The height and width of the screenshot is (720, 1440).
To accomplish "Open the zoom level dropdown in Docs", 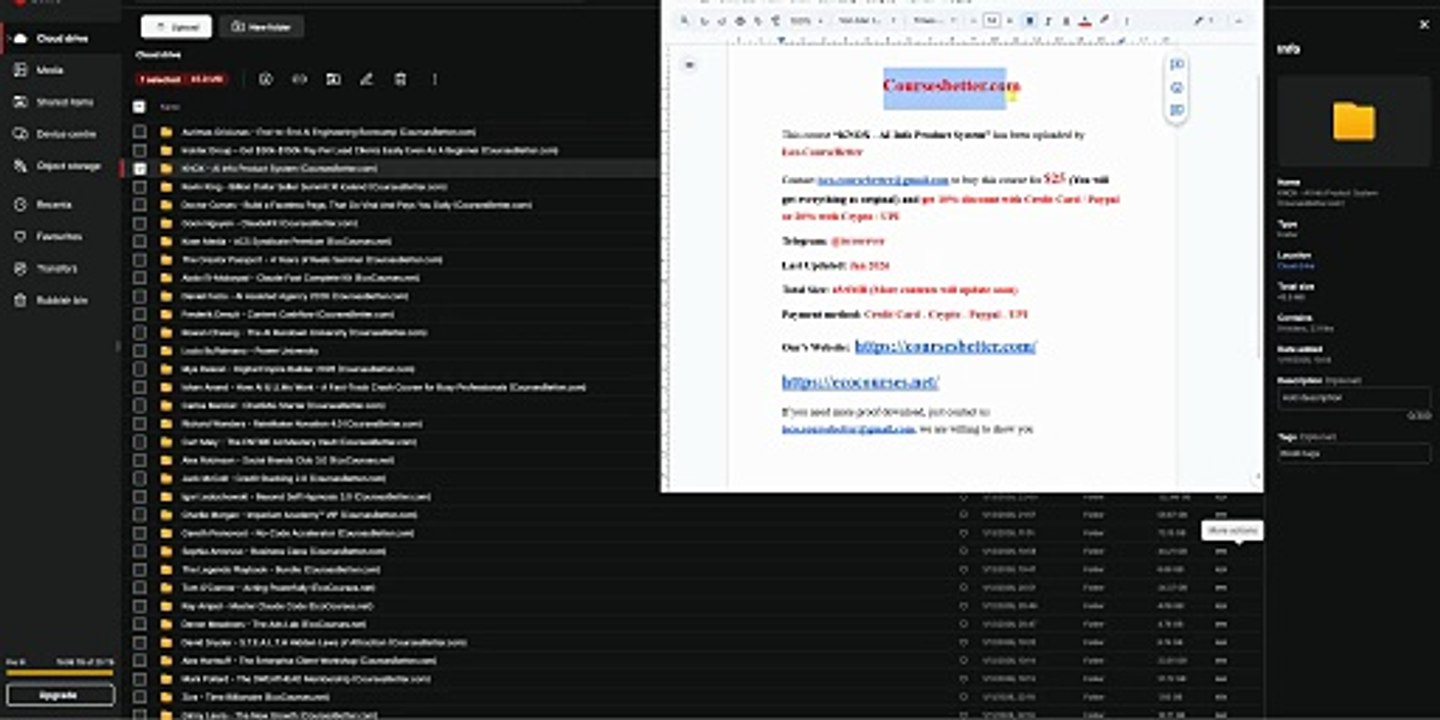I will tap(806, 20).
